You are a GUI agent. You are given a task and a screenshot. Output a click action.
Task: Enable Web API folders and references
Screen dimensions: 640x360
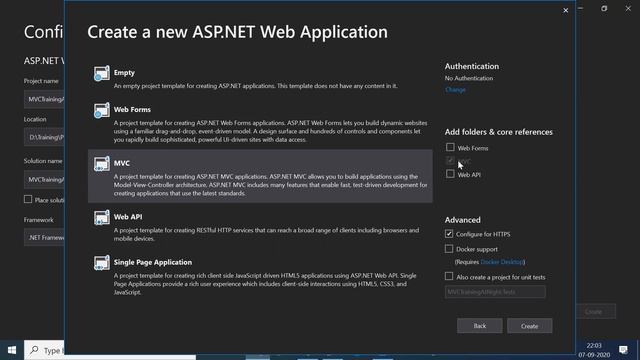(x=450, y=174)
